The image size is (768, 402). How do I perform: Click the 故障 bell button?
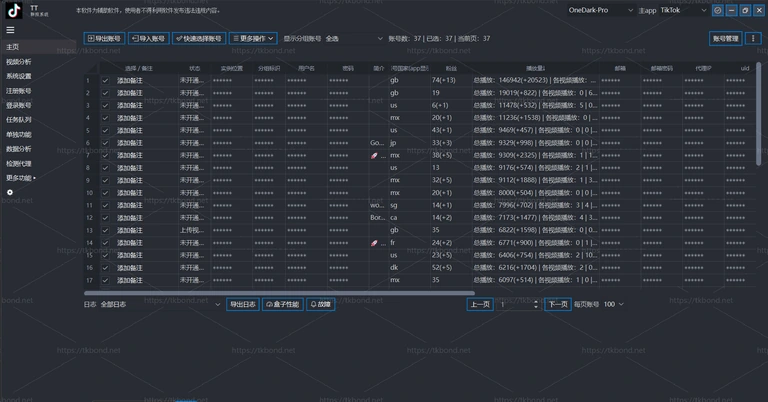pyautogui.click(x=321, y=305)
